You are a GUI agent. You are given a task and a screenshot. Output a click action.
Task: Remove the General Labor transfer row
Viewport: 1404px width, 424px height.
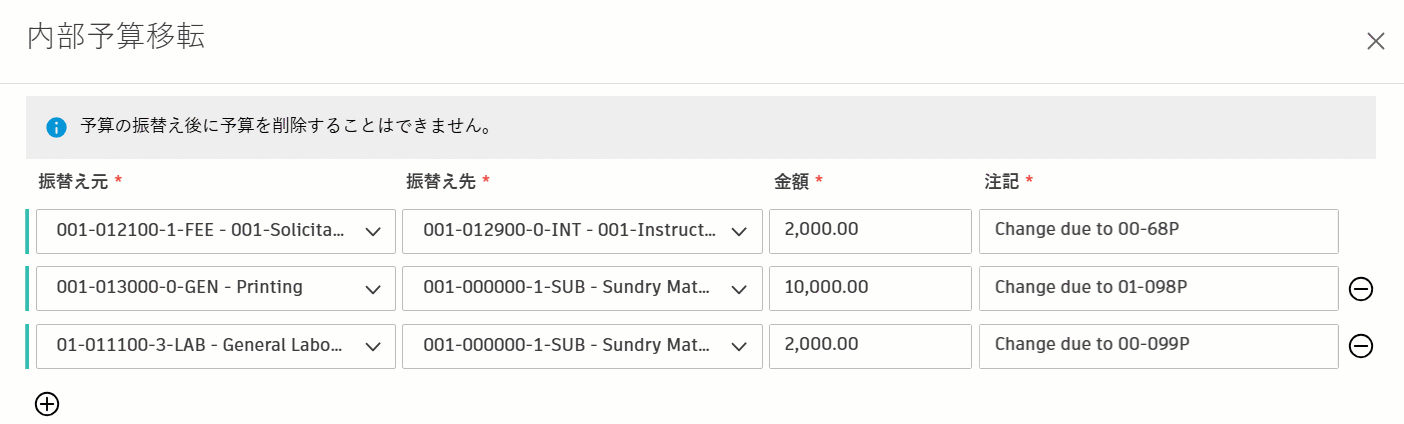pyautogui.click(x=1360, y=346)
